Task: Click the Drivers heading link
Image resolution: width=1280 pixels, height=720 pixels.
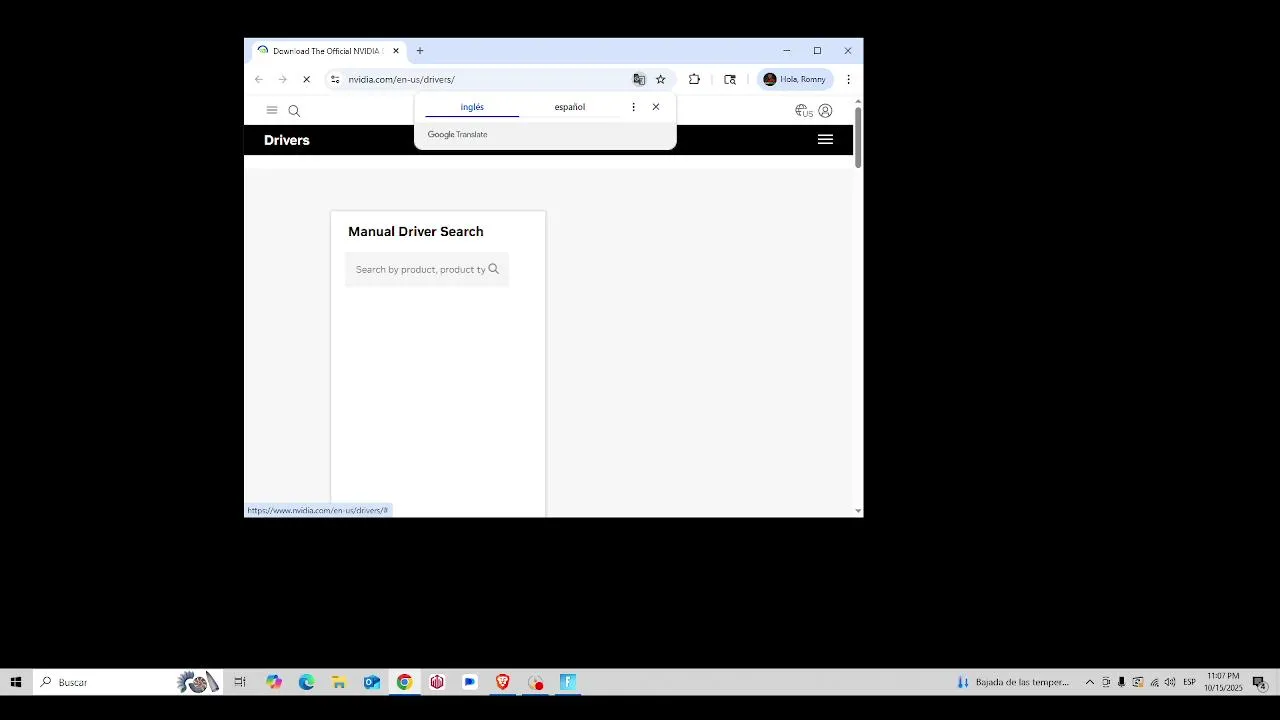Action: [x=287, y=140]
